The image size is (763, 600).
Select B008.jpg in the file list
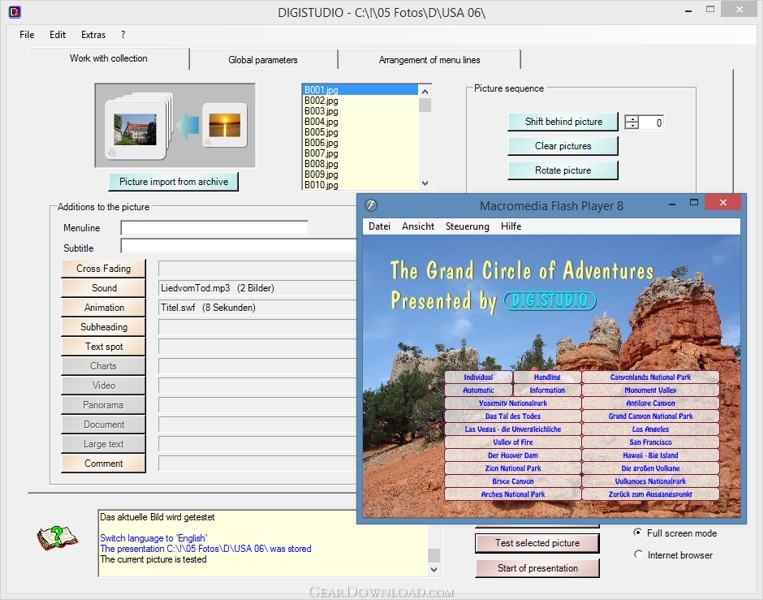pos(360,164)
